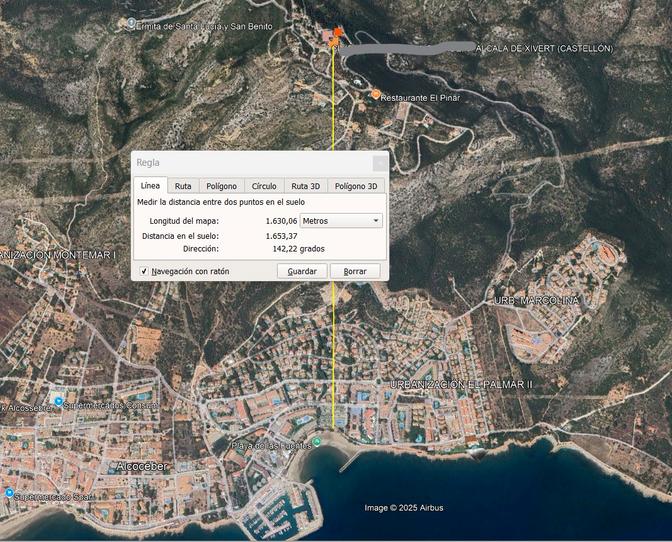Close the Regla dialog window
Image resolution: width=672 pixels, height=542 pixels.
click(x=379, y=163)
